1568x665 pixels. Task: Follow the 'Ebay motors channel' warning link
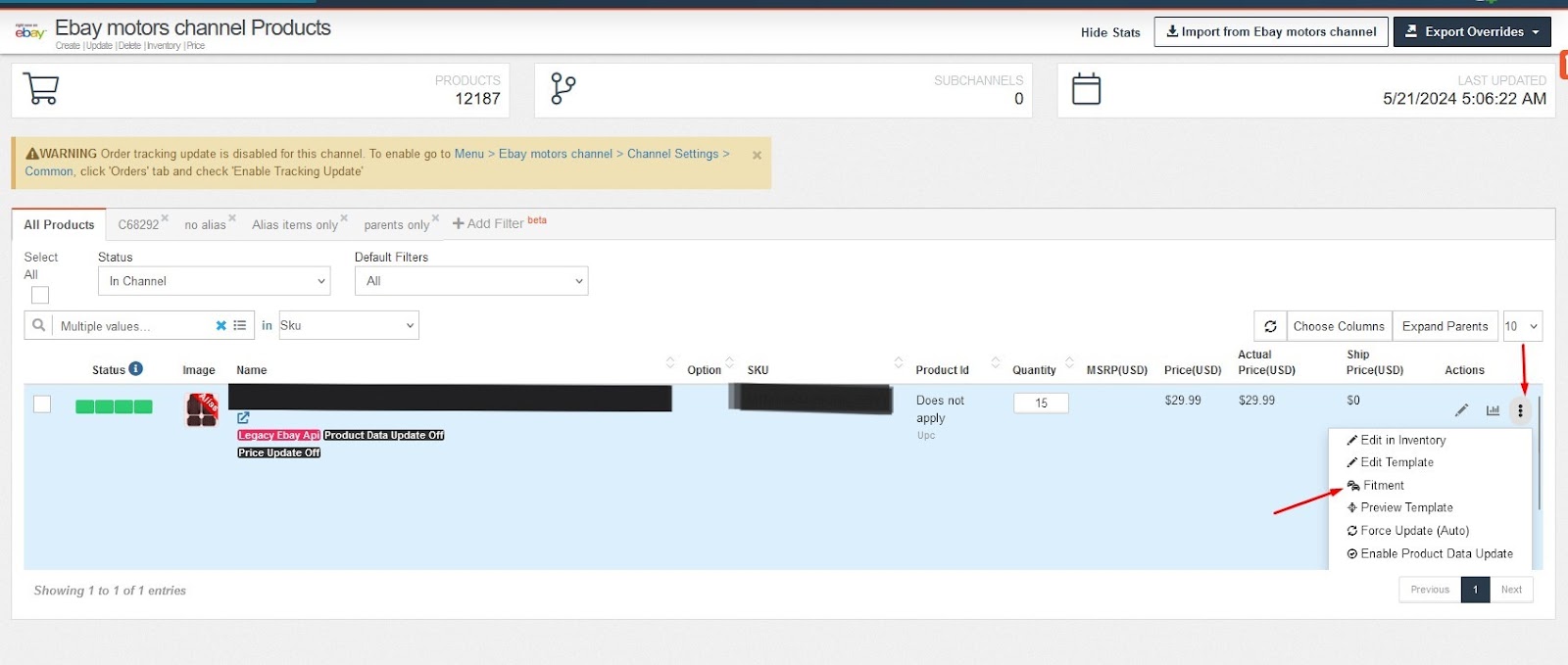[556, 154]
